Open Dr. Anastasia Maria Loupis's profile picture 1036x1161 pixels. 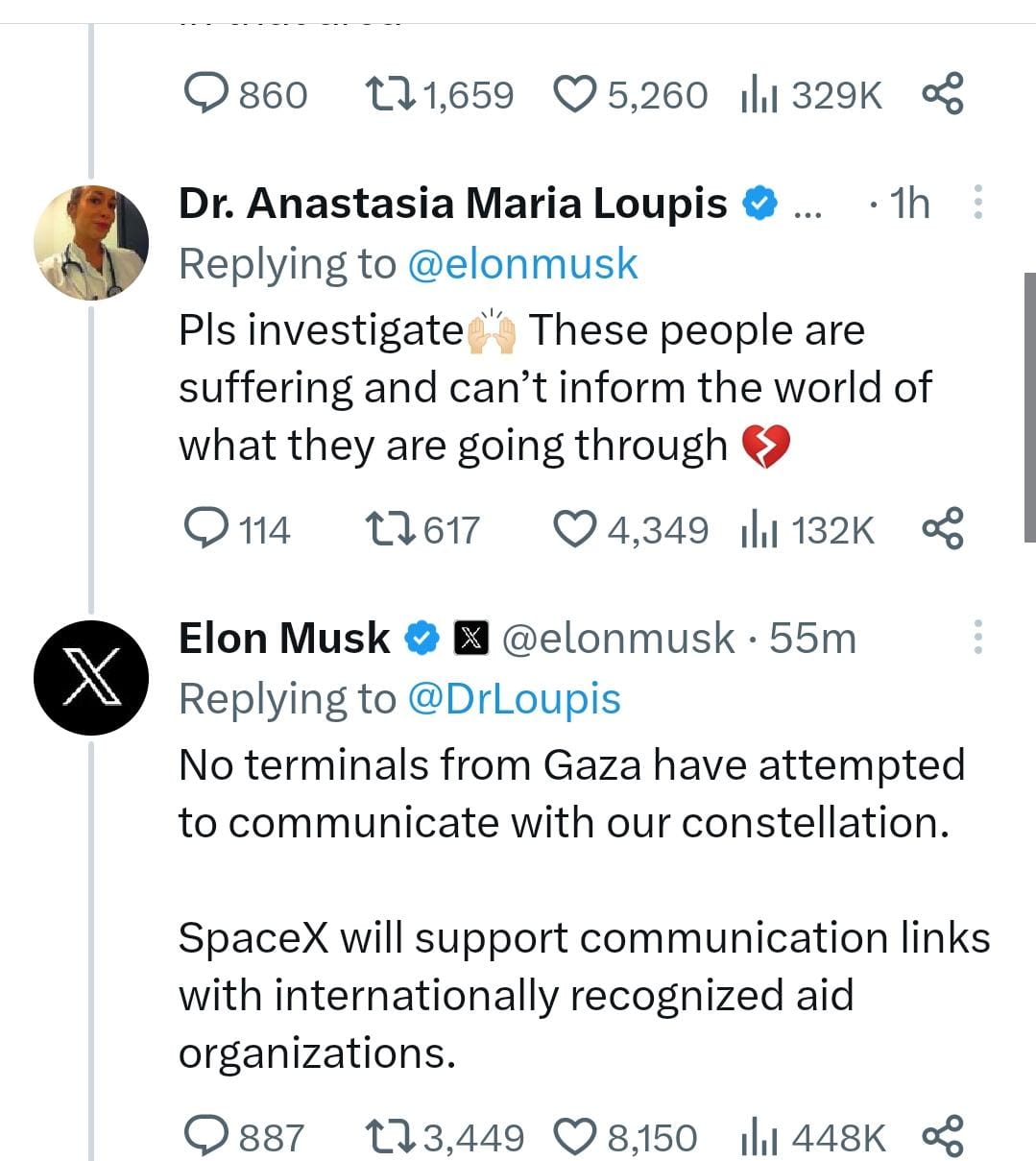click(x=91, y=242)
